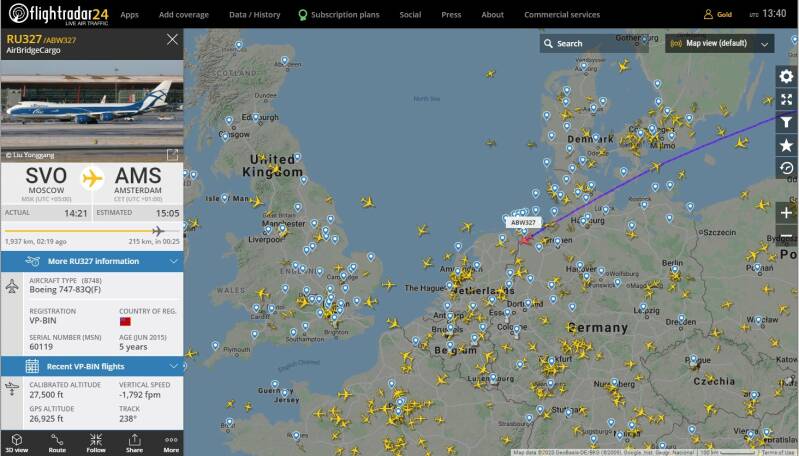Click the search magnifier icon
This screenshot has width=799, height=456.
pos(548,43)
